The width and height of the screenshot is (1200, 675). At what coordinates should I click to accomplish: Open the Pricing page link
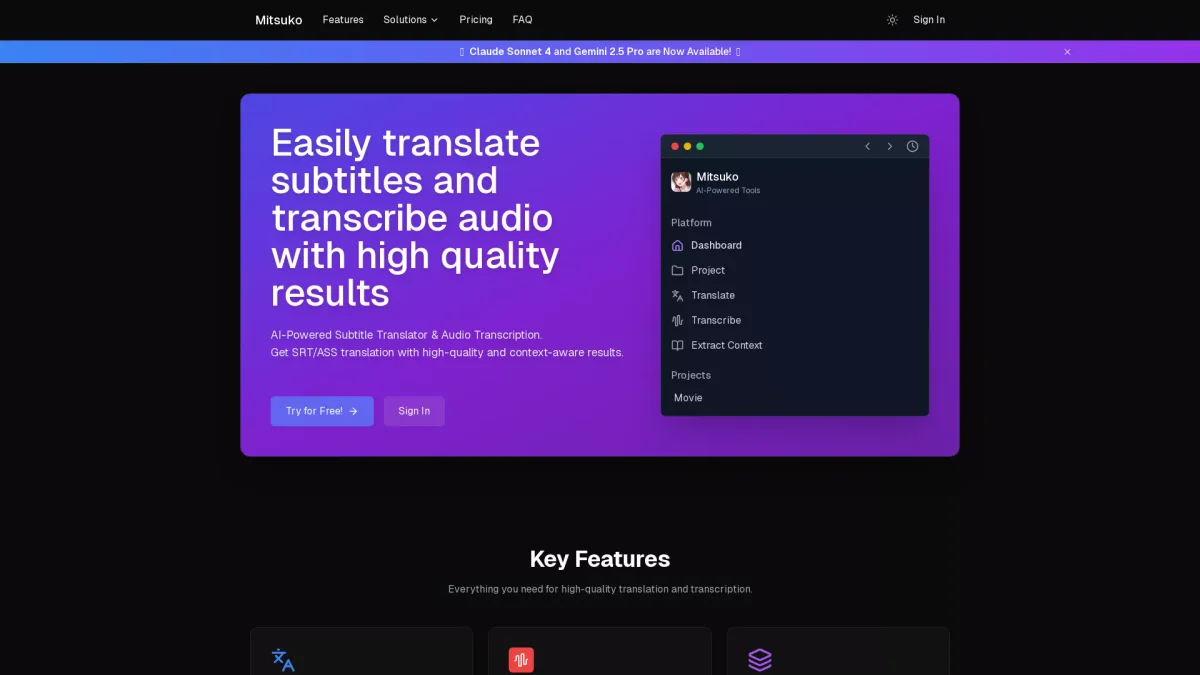(x=476, y=20)
